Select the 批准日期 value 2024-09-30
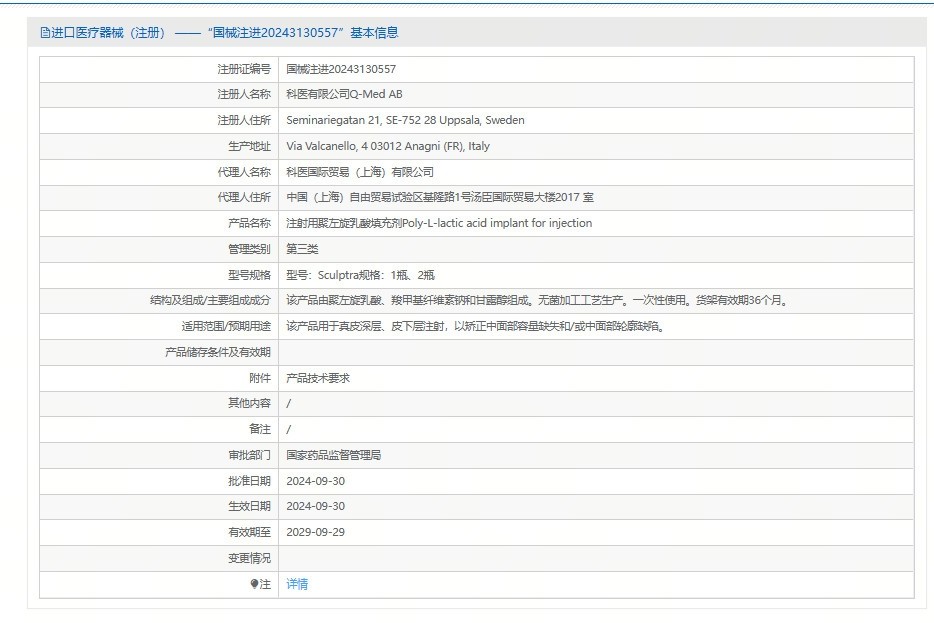 pos(315,481)
